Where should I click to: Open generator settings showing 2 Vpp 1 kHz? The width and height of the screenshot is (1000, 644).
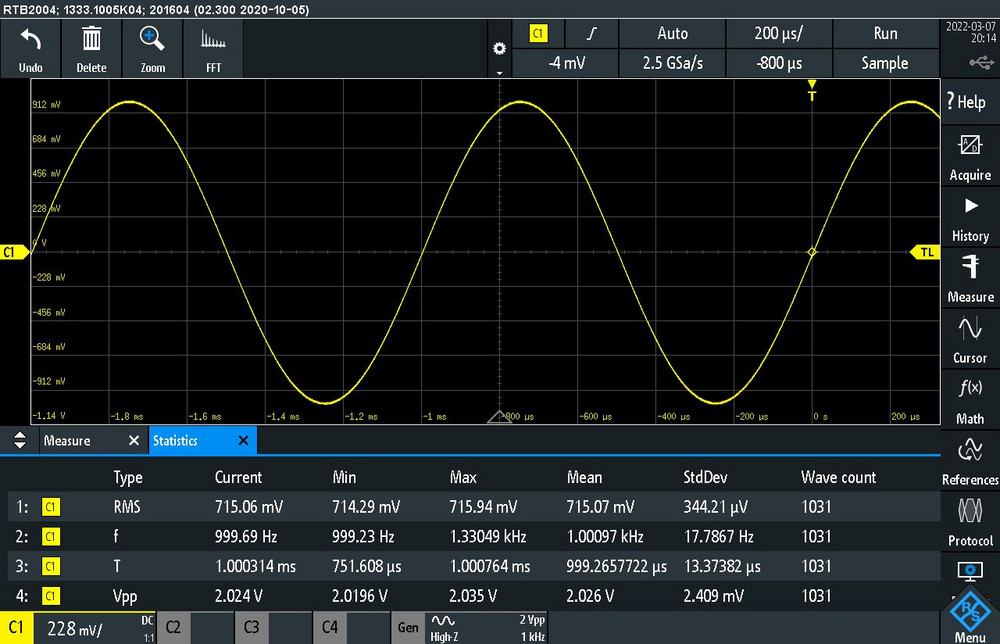pyautogui.click(x=487, y=627)
